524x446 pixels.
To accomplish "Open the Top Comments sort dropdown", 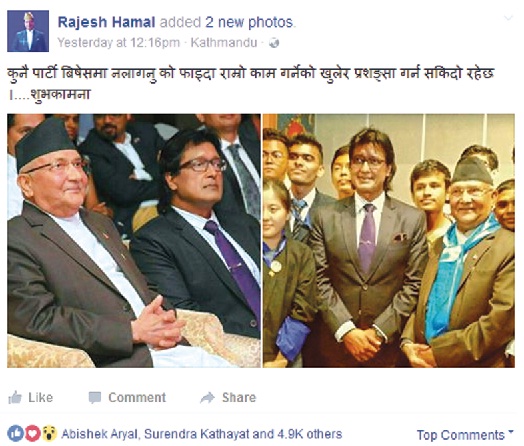I will tap(465, 435).
